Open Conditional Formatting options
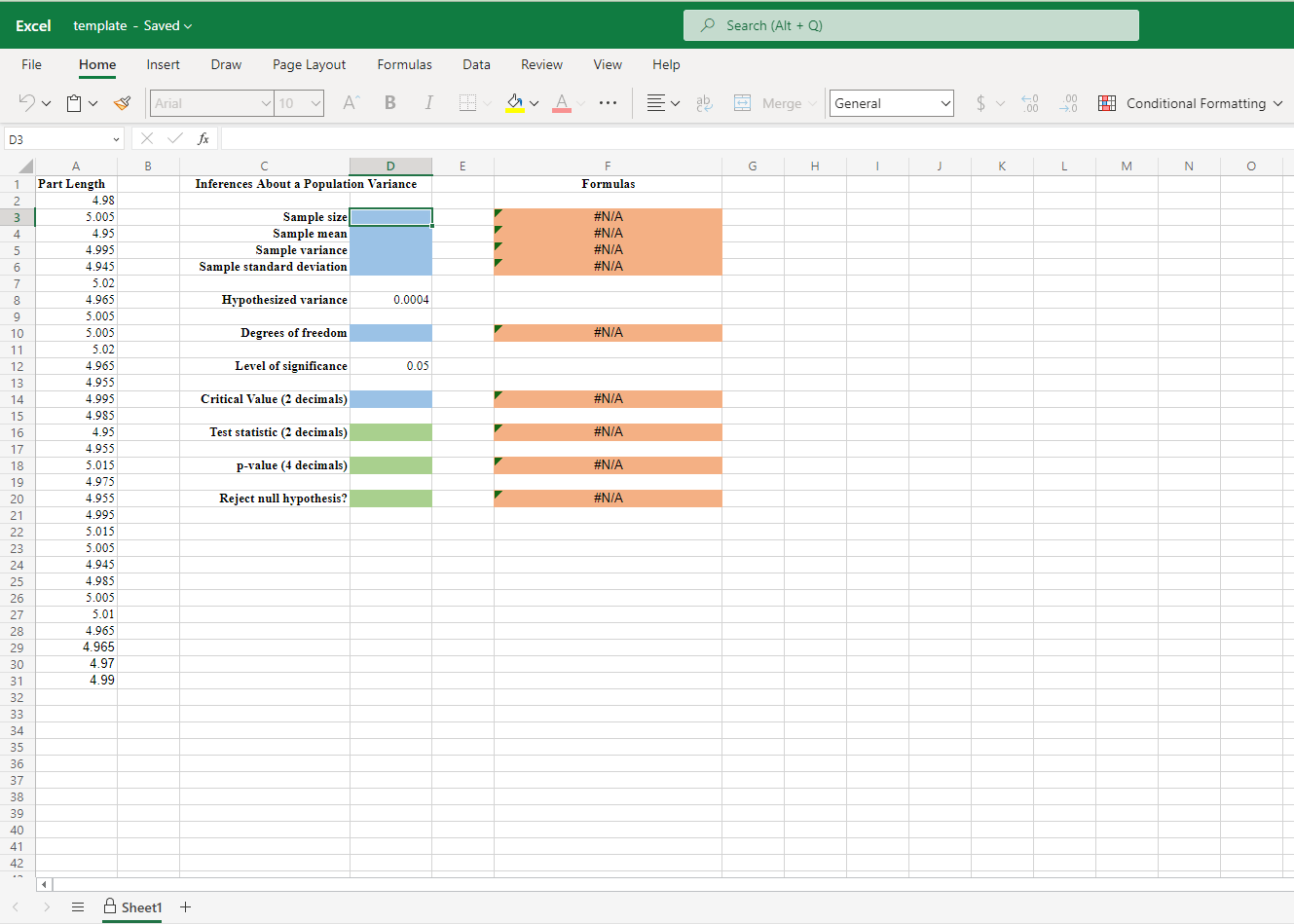1294x924 pixels. point(1190,102)
